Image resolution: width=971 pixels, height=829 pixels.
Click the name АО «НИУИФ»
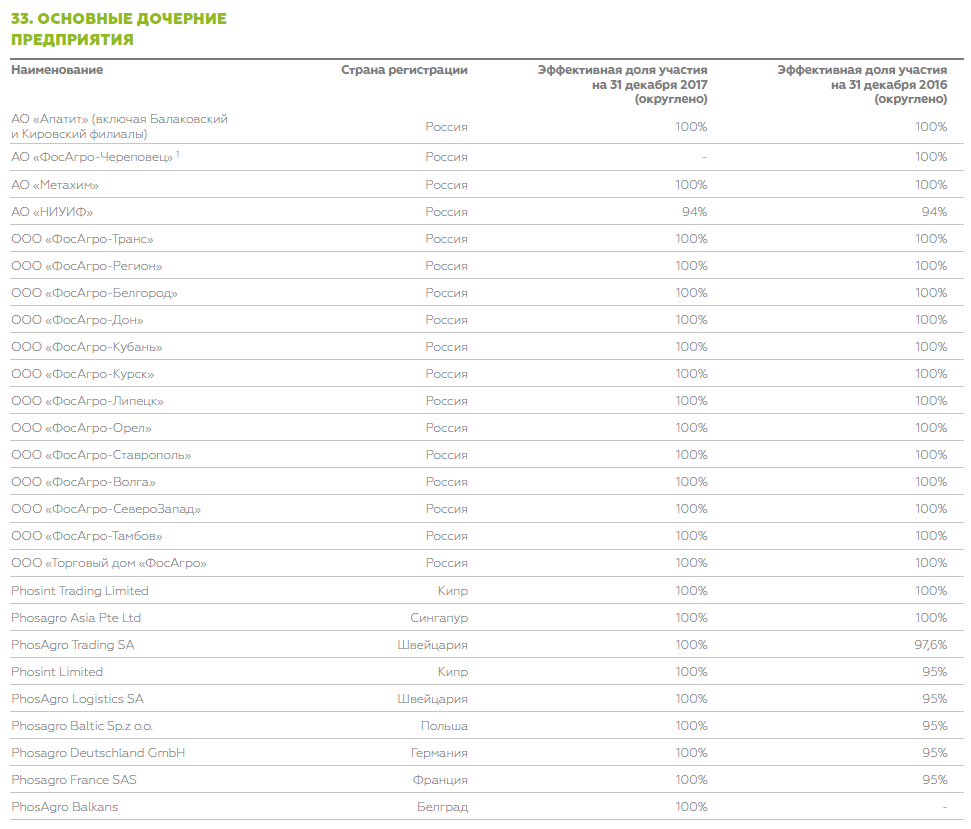(52, 212)
